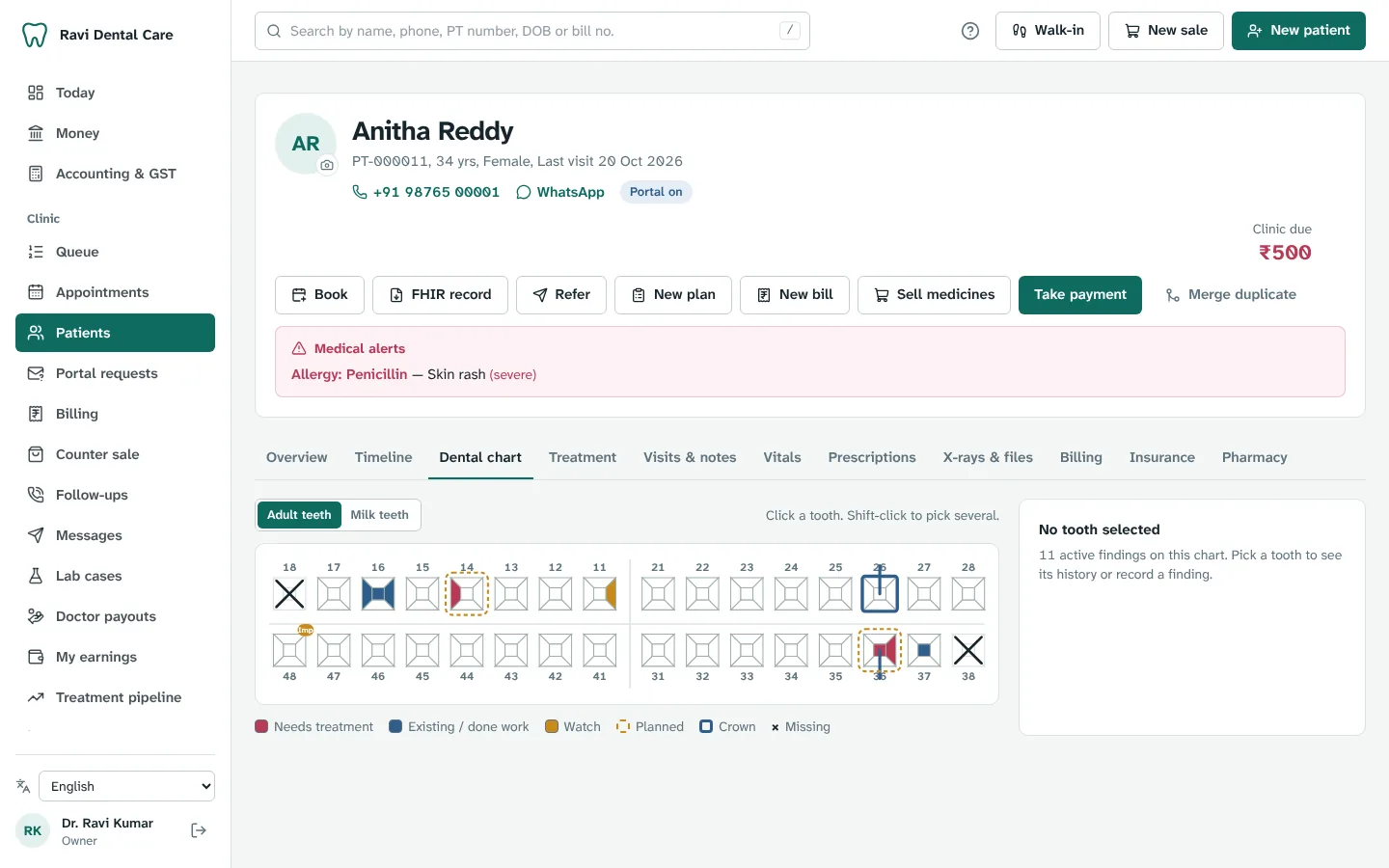The image size is (1389, 868).
Task: Open Portal requests
Action: click(115, 373)
